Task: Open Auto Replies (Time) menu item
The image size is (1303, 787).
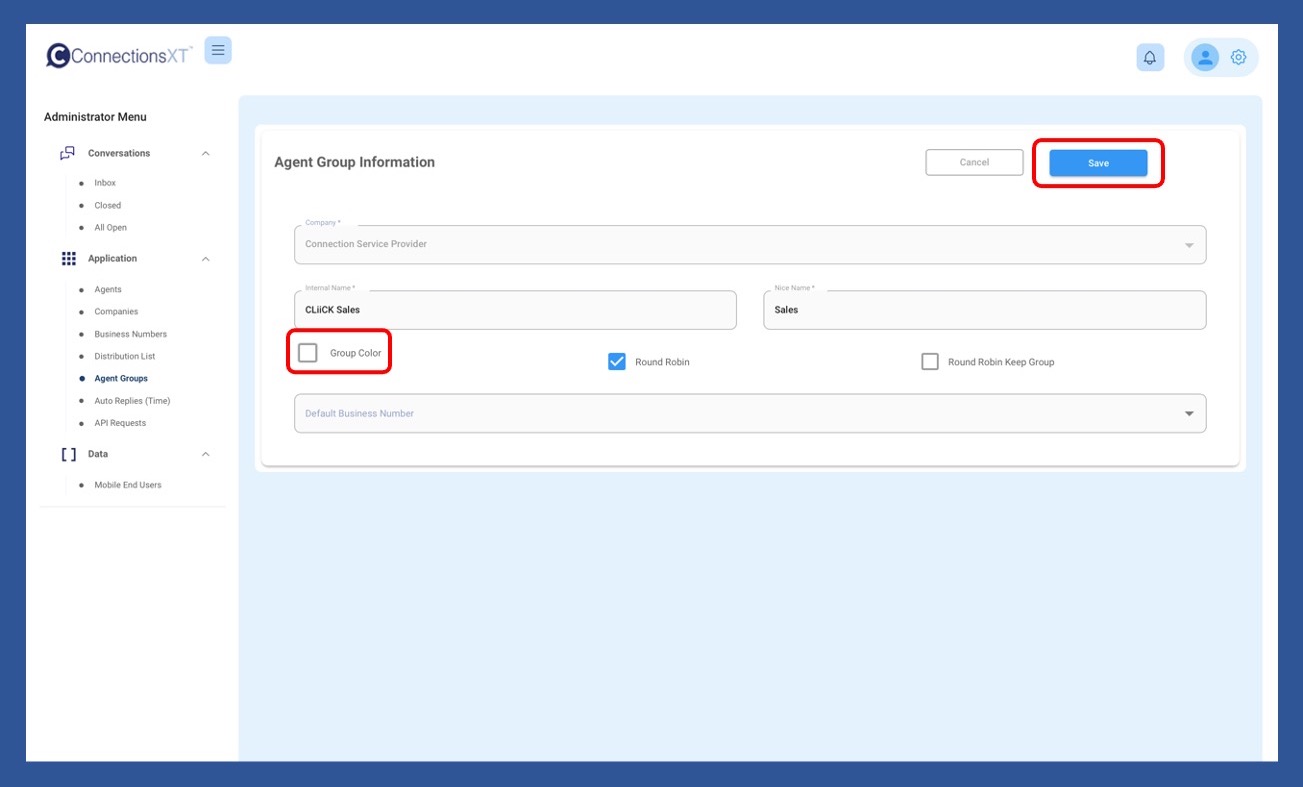Action: tap(132, 401)
